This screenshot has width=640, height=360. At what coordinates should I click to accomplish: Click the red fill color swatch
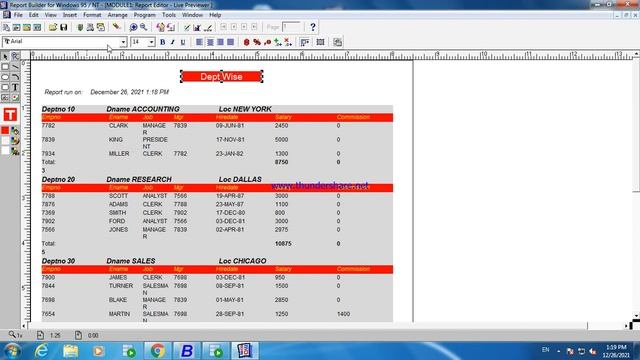[x=5, y=131]
